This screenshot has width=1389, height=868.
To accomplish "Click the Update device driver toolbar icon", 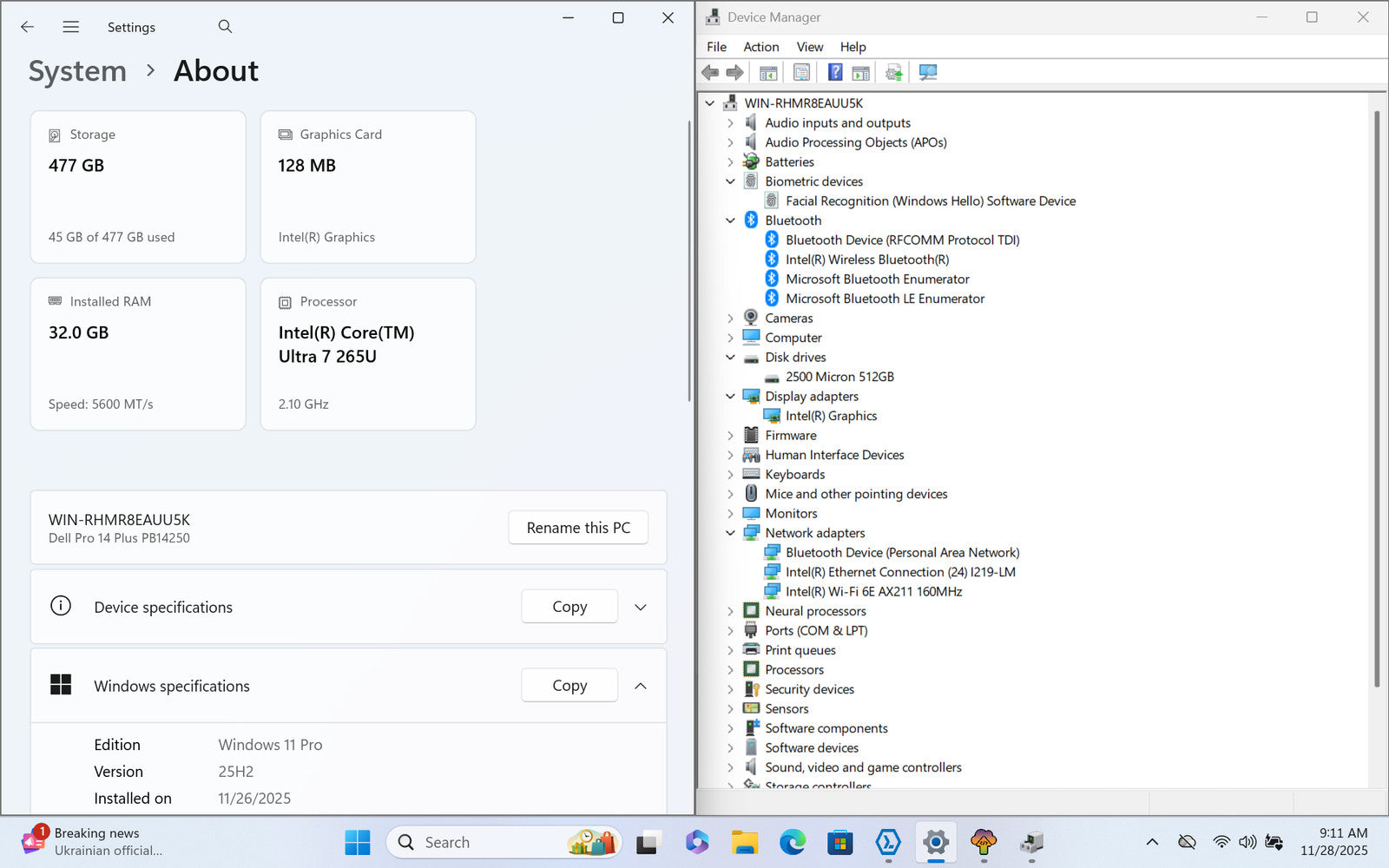I will pyautogui.click(x=893, y=72).
